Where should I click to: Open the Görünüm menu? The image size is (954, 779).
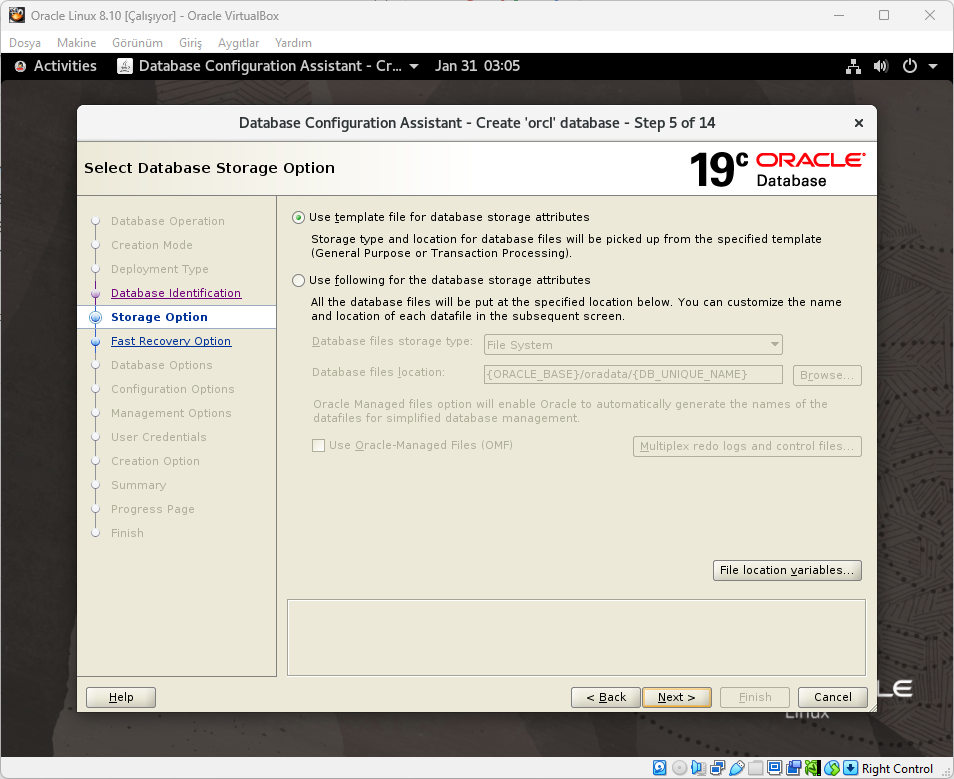tap(138, 43)
